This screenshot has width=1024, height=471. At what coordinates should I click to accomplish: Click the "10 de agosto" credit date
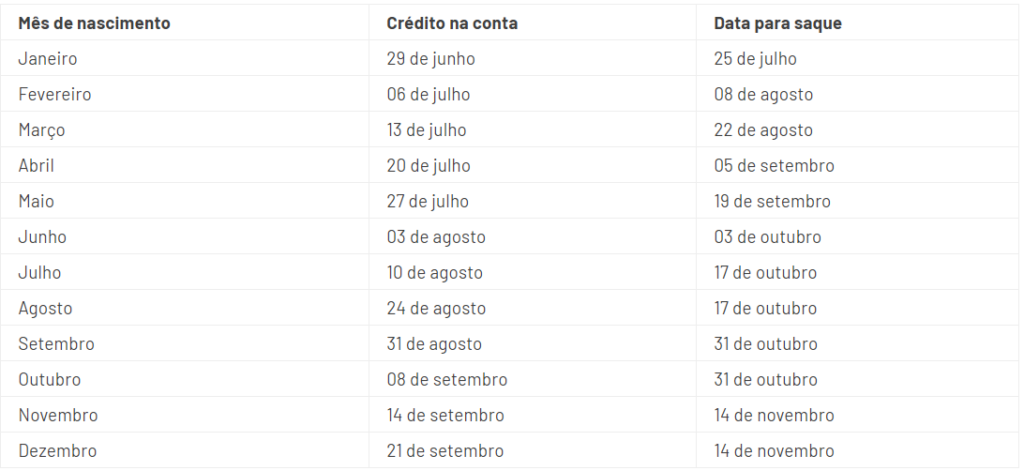click(x=434, y=273)
